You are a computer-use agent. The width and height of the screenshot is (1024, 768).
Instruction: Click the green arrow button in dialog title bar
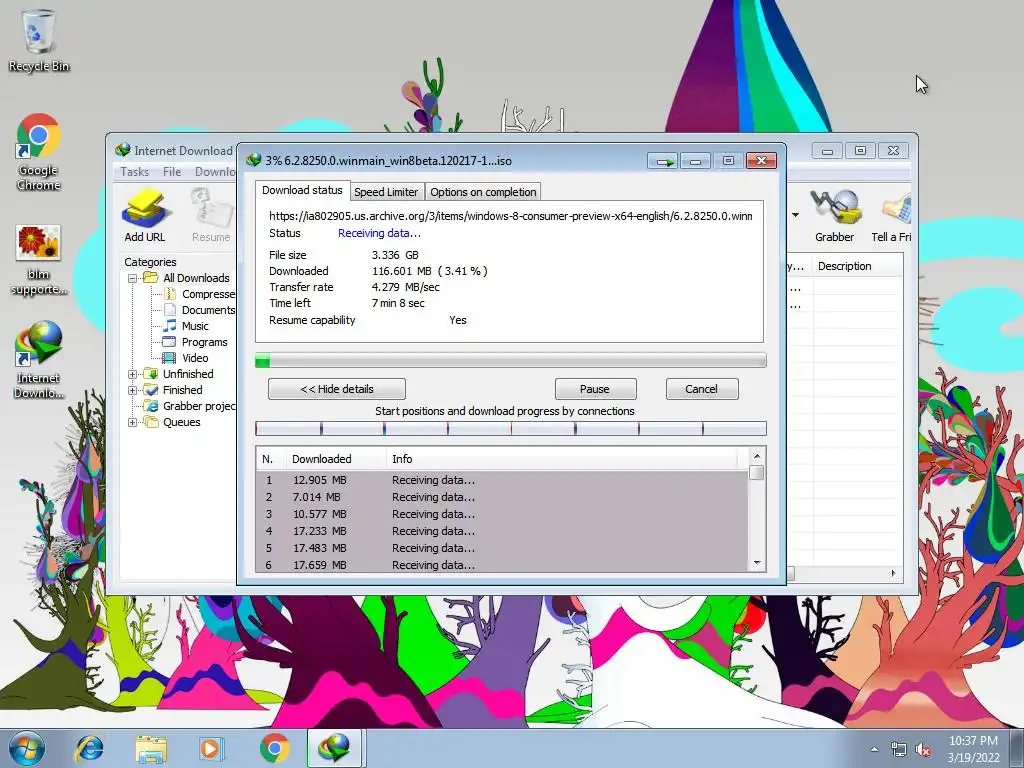[663, 161]
